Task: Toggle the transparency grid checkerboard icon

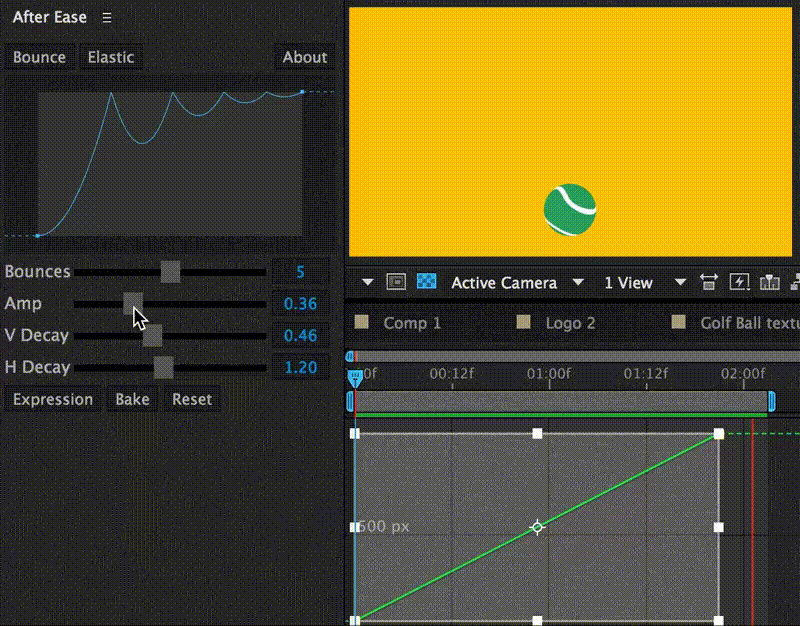Action: point(427,282)
